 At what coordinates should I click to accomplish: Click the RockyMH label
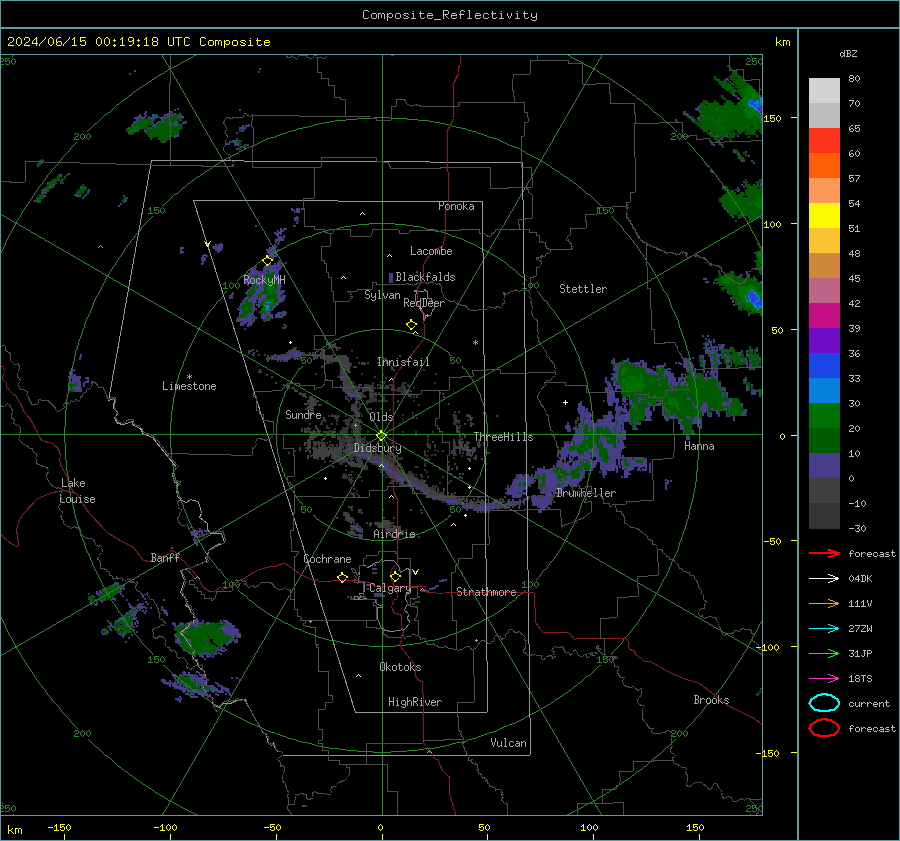click(264, 280)
